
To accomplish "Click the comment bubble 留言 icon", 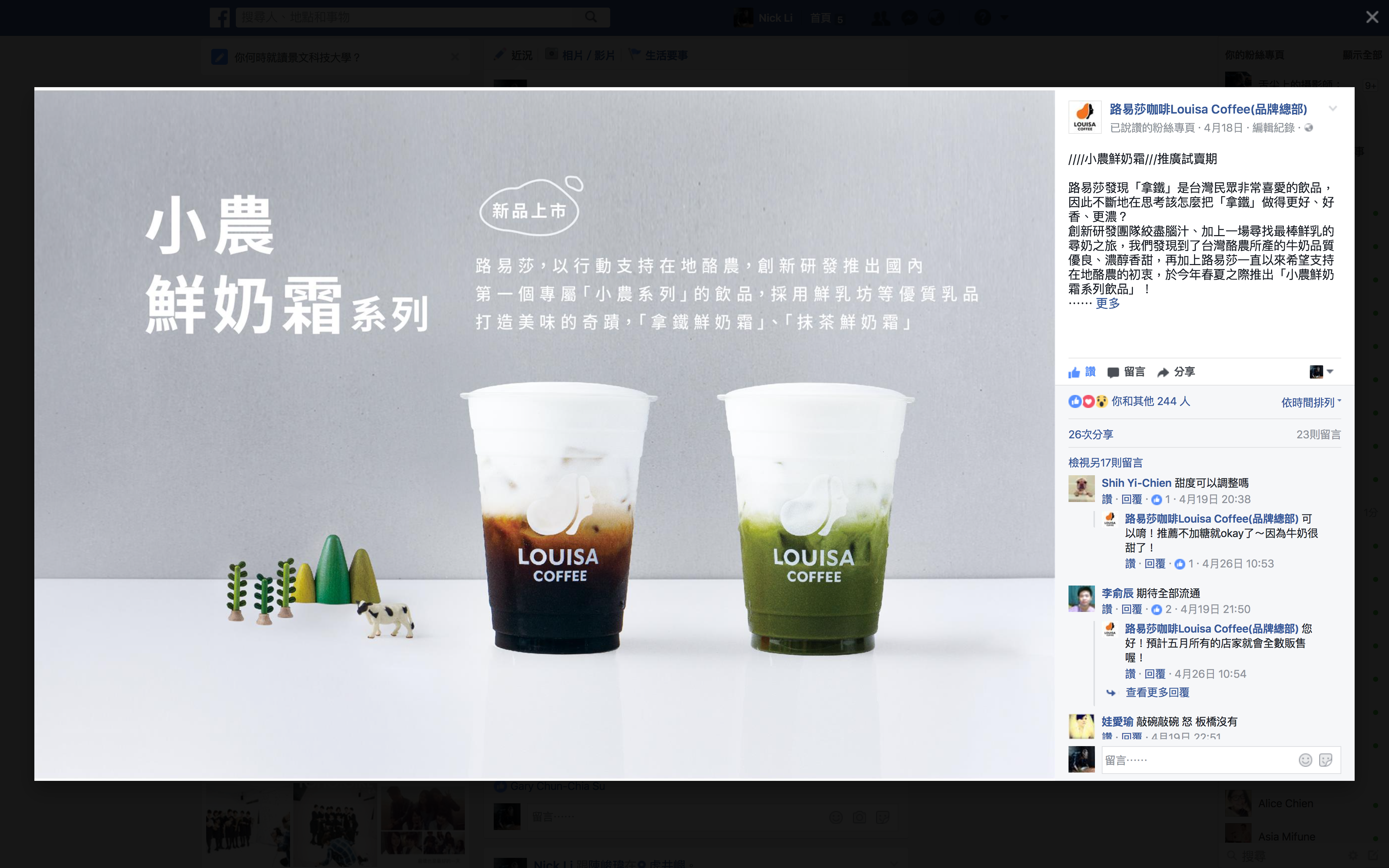I will (x=1113, y=373).
